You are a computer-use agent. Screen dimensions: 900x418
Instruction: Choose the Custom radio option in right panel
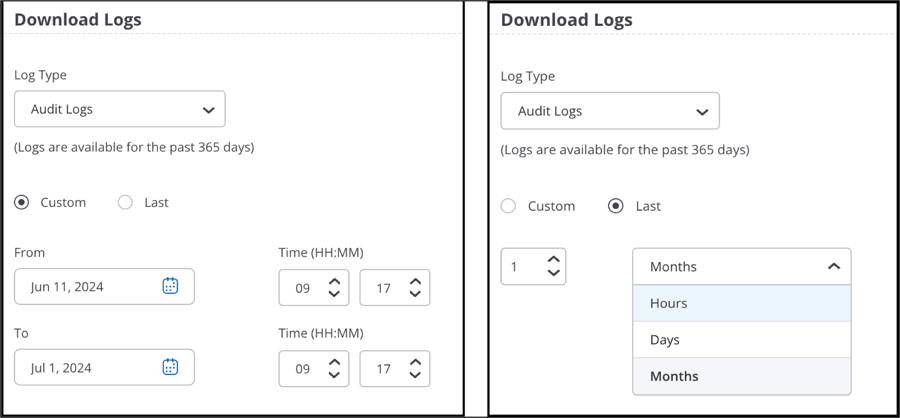(x=509, y=206)
